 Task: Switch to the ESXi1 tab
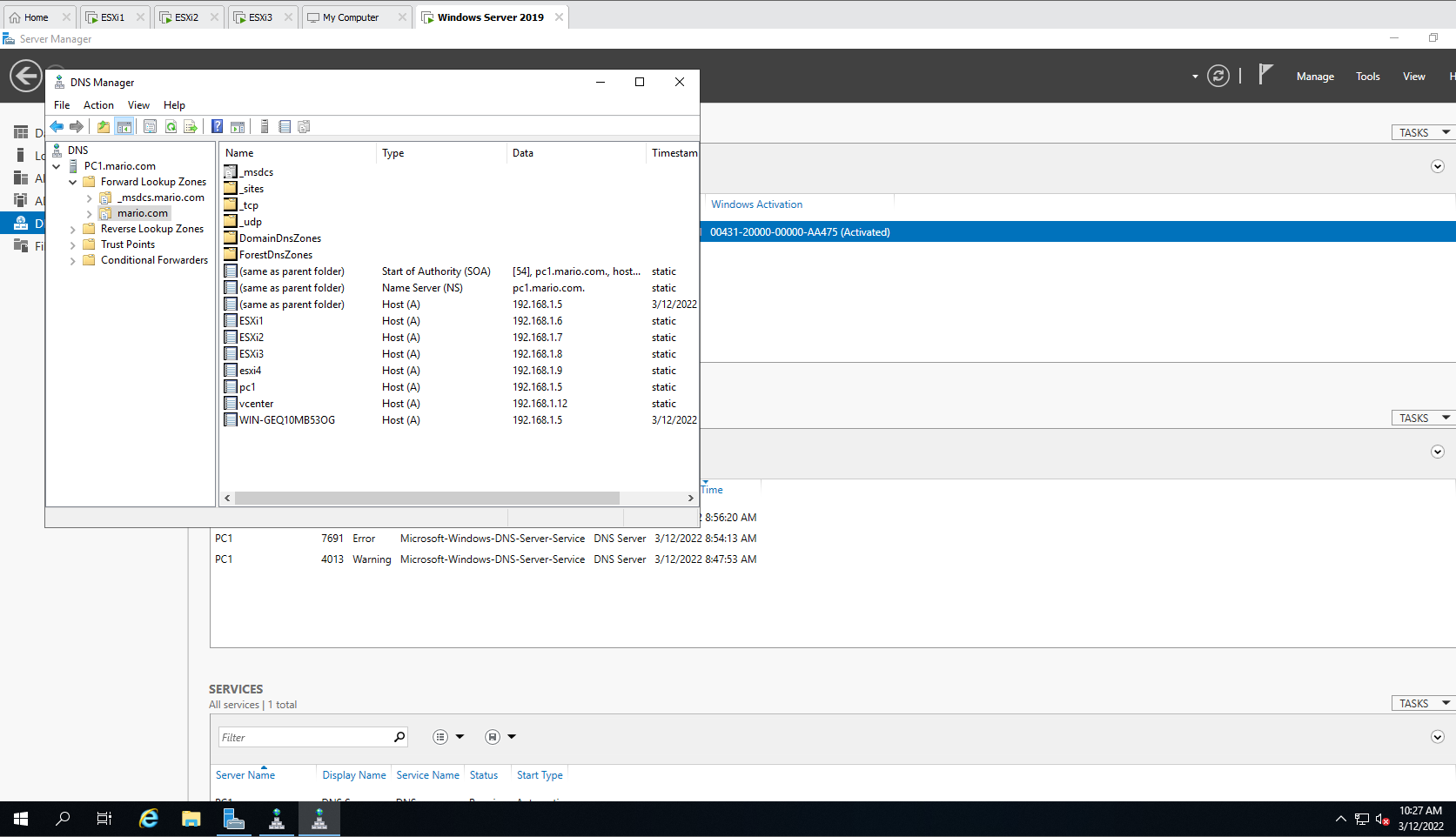[112, 17]
